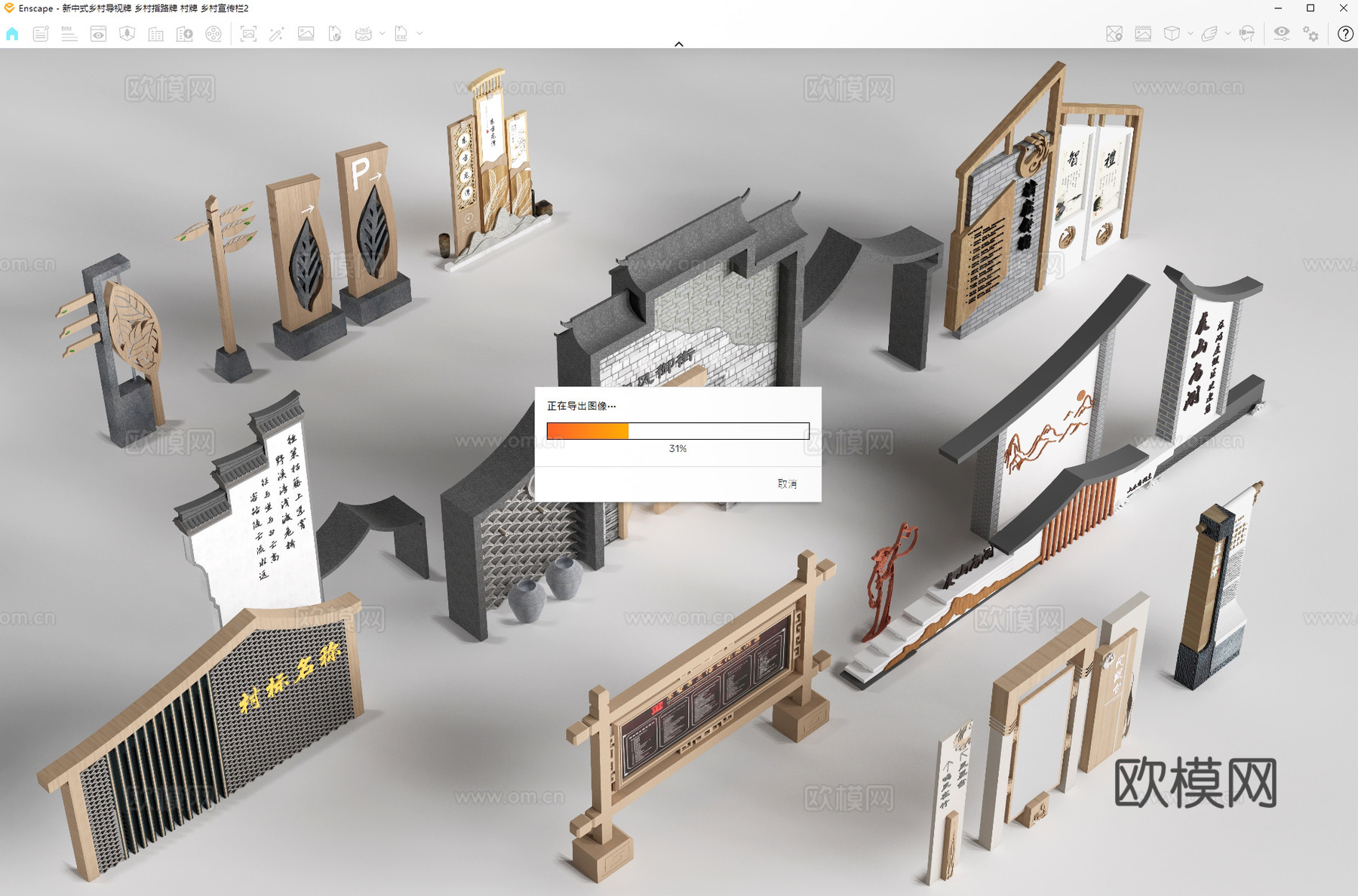Viewport: 1358px width, 896px height.
Task: Click the magic wand enhancement icon
Action: [277, 34]
